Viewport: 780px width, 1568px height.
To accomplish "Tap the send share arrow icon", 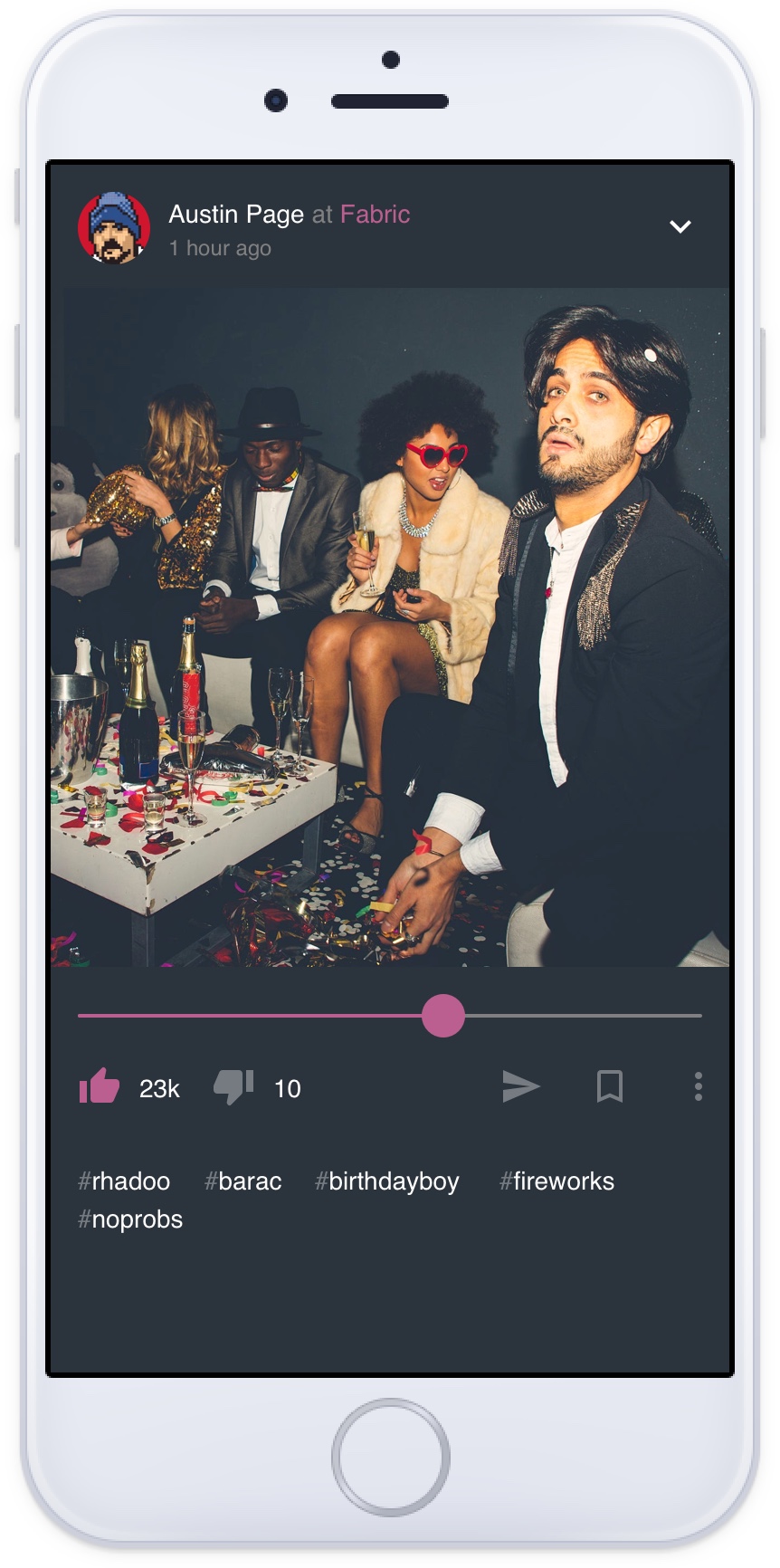I will (x=521, y=1086).
